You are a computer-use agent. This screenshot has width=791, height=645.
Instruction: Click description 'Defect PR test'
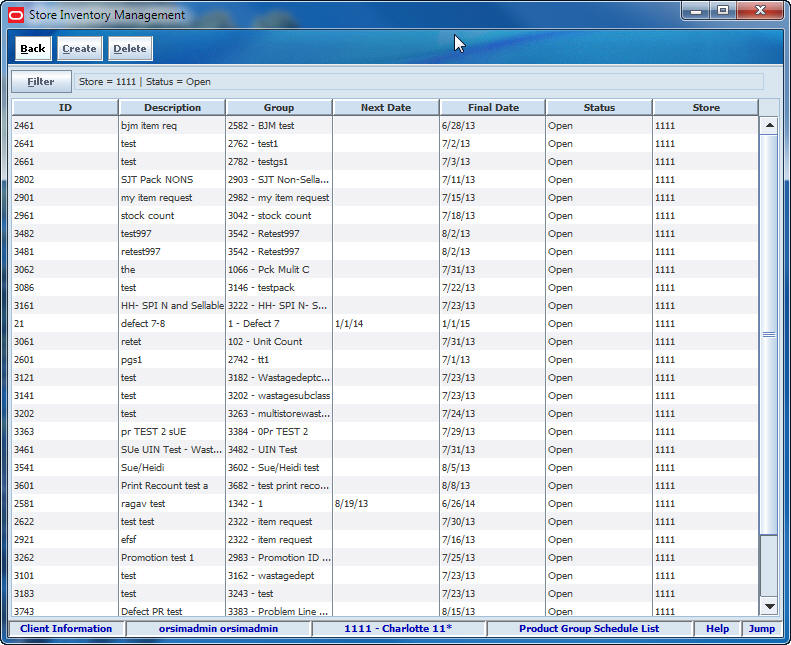[x=151, y=612]
